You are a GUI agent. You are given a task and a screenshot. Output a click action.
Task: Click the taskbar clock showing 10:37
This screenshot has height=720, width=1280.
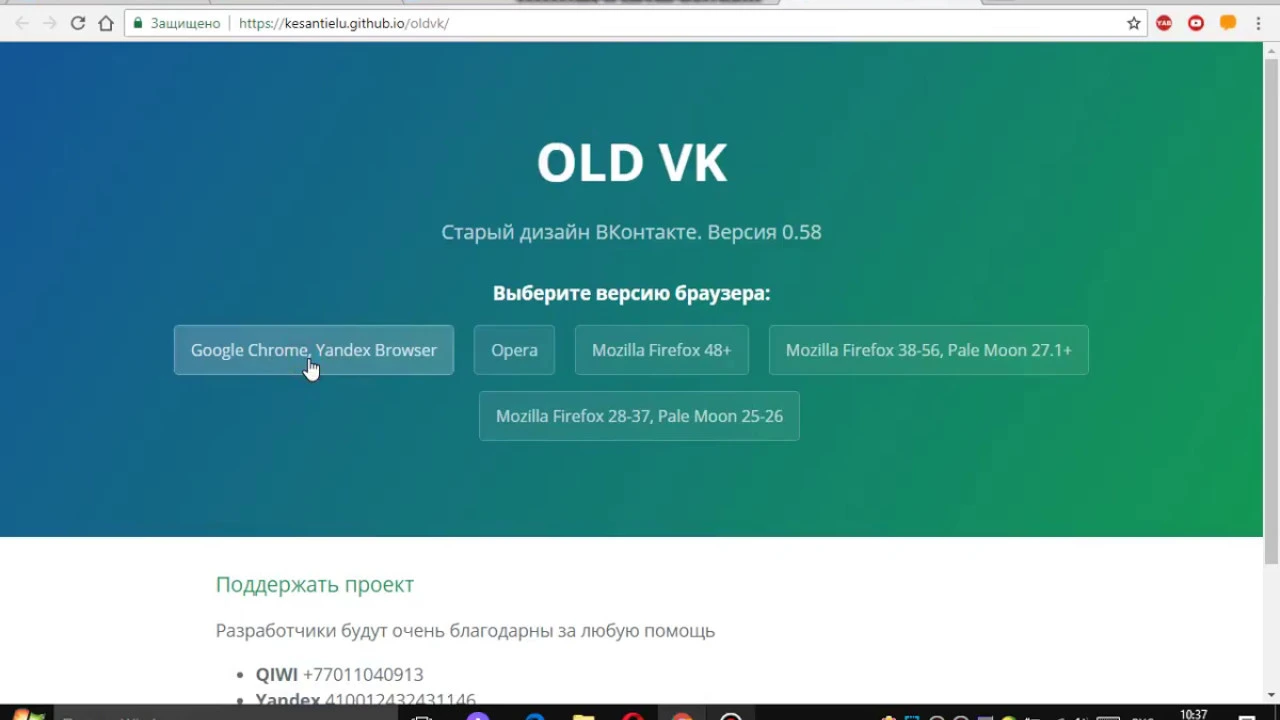click(x=1194, y=714)
